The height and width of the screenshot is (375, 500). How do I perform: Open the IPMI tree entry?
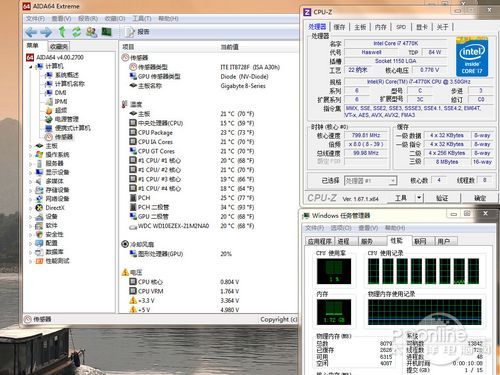(x=61, y=101)
